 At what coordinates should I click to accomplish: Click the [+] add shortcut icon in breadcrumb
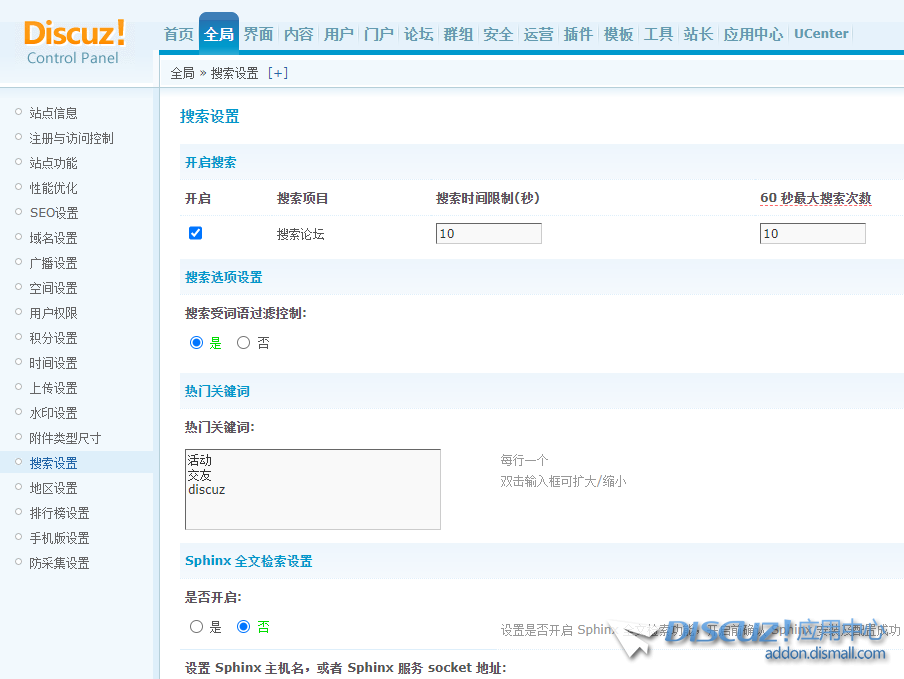pyautogui.click(x=277, y=73)
